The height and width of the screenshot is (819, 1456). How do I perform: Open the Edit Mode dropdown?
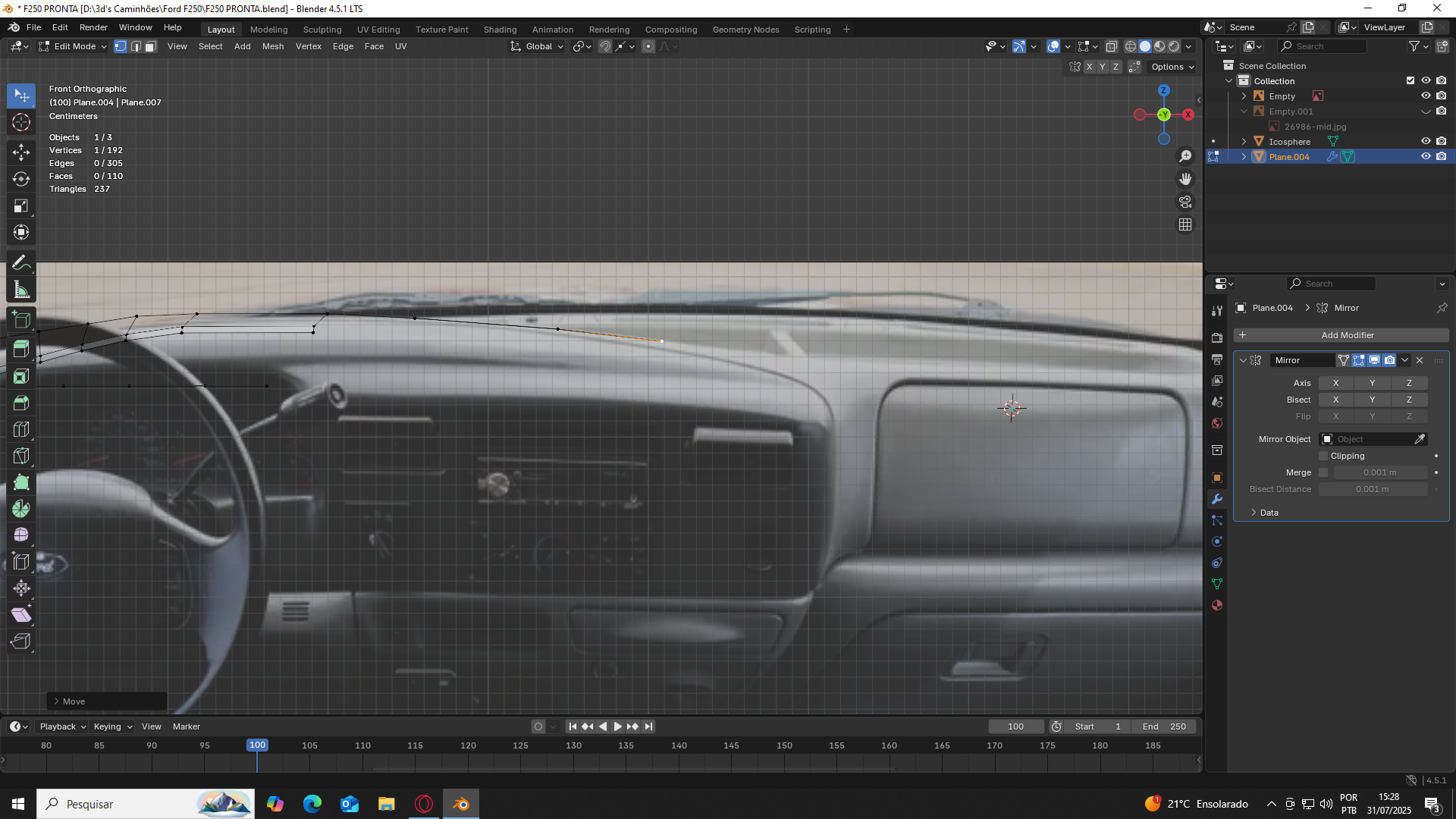(x=74, y=46)
